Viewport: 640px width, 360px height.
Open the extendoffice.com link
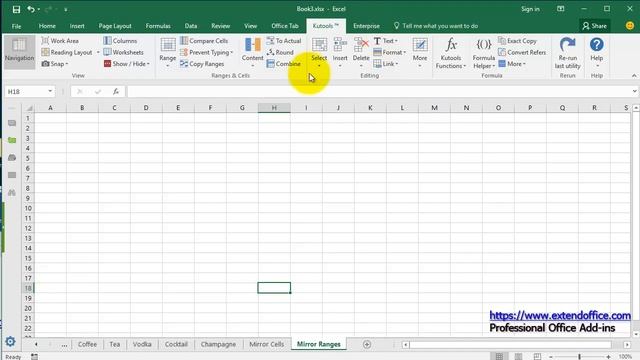coord(560,315)
